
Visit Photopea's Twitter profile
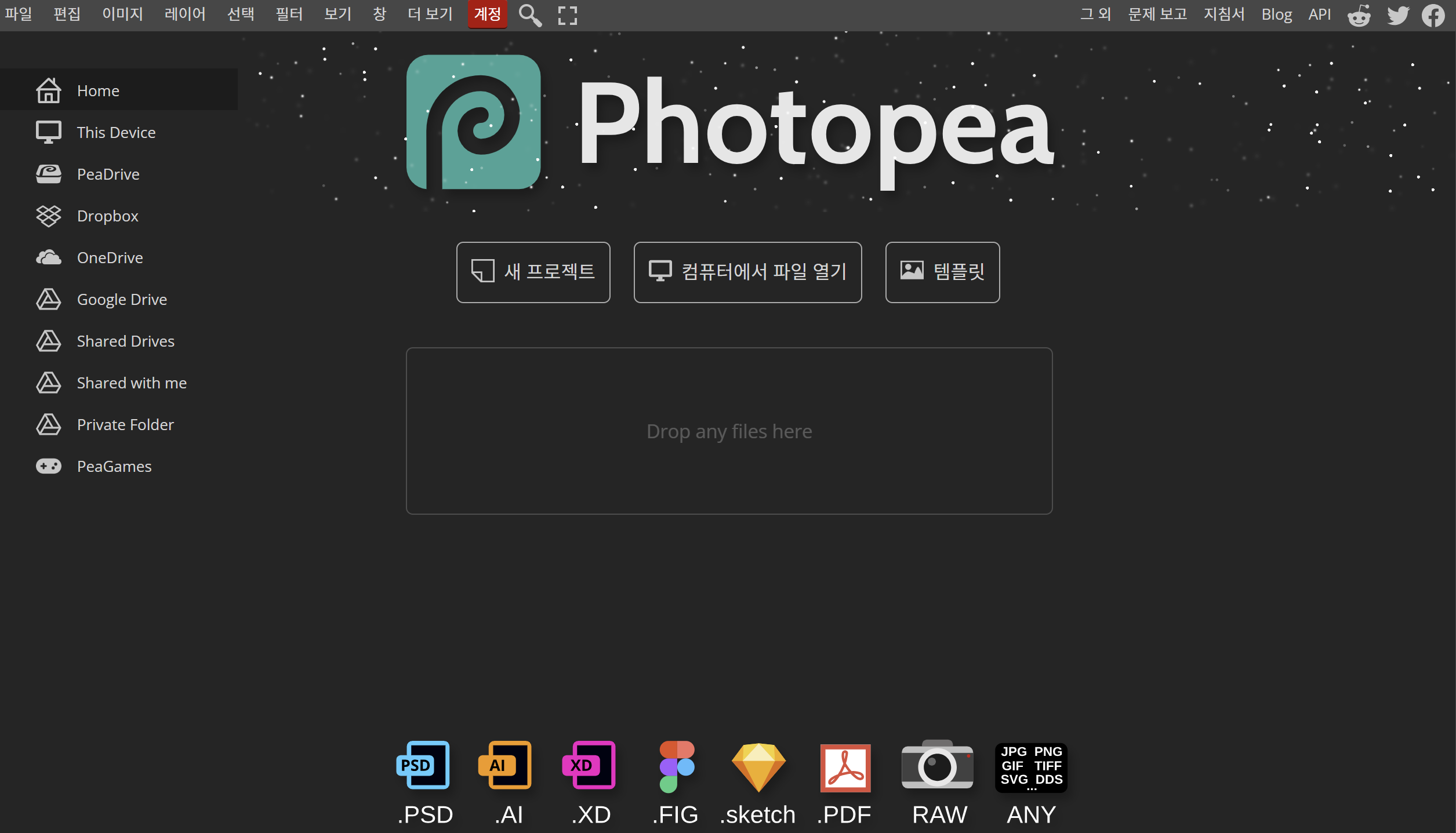[1397, 14]
